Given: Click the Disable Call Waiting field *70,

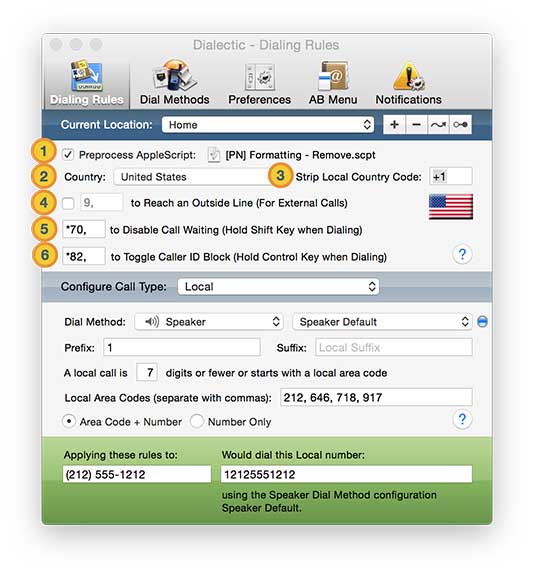Looking at the screenshot, I should 84,230.
